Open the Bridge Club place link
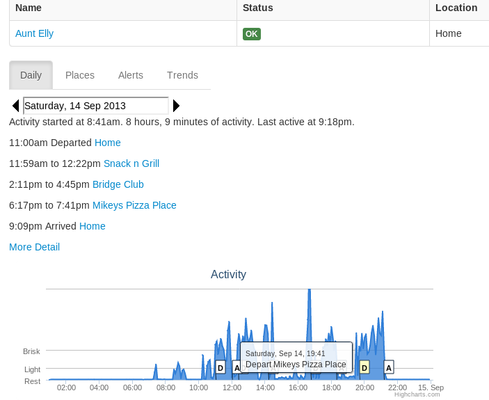Image resolution: width=489 pixels, height=400 pixels. 118,184
